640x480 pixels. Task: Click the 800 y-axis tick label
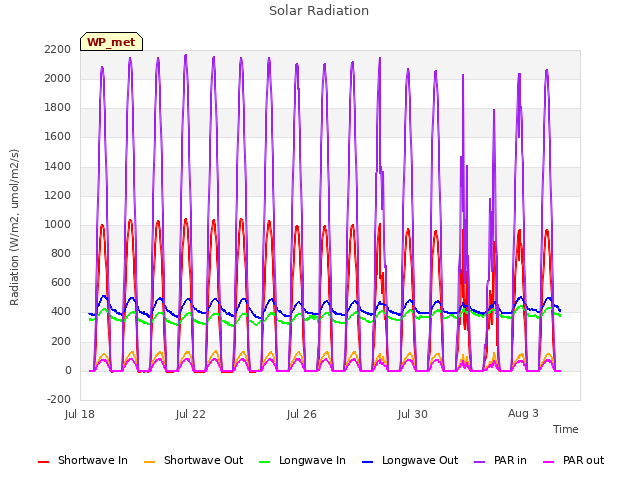[61, 254]
